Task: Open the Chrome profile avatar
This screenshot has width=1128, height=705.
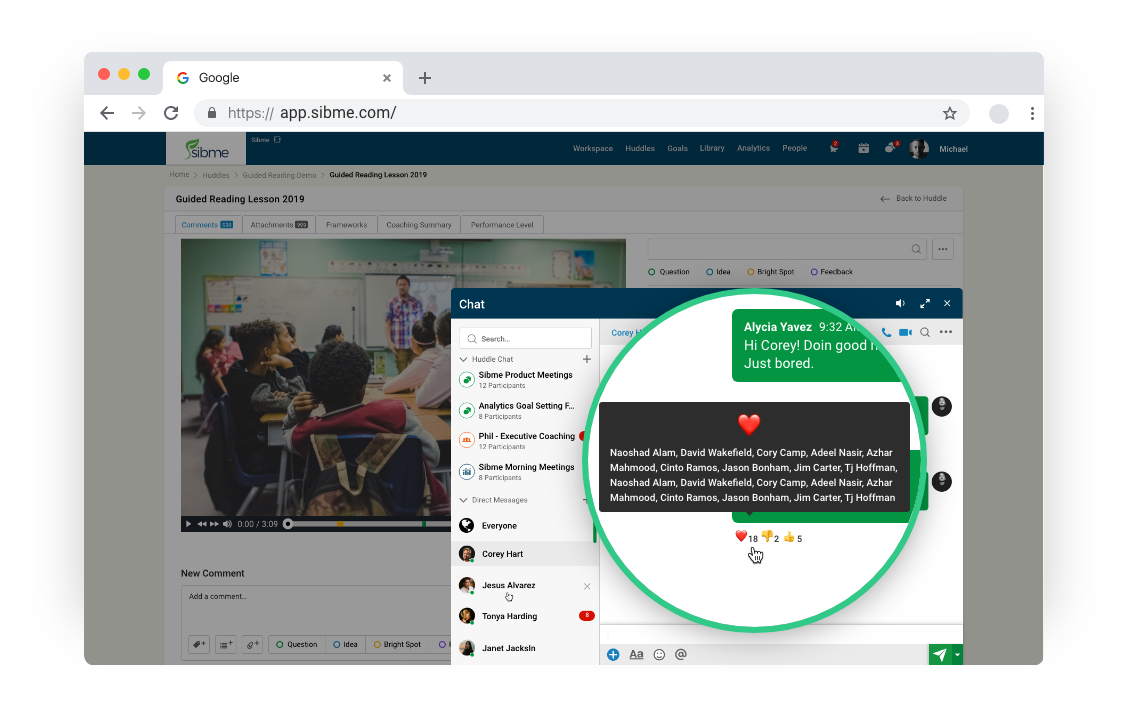Action: pos(999,114)
